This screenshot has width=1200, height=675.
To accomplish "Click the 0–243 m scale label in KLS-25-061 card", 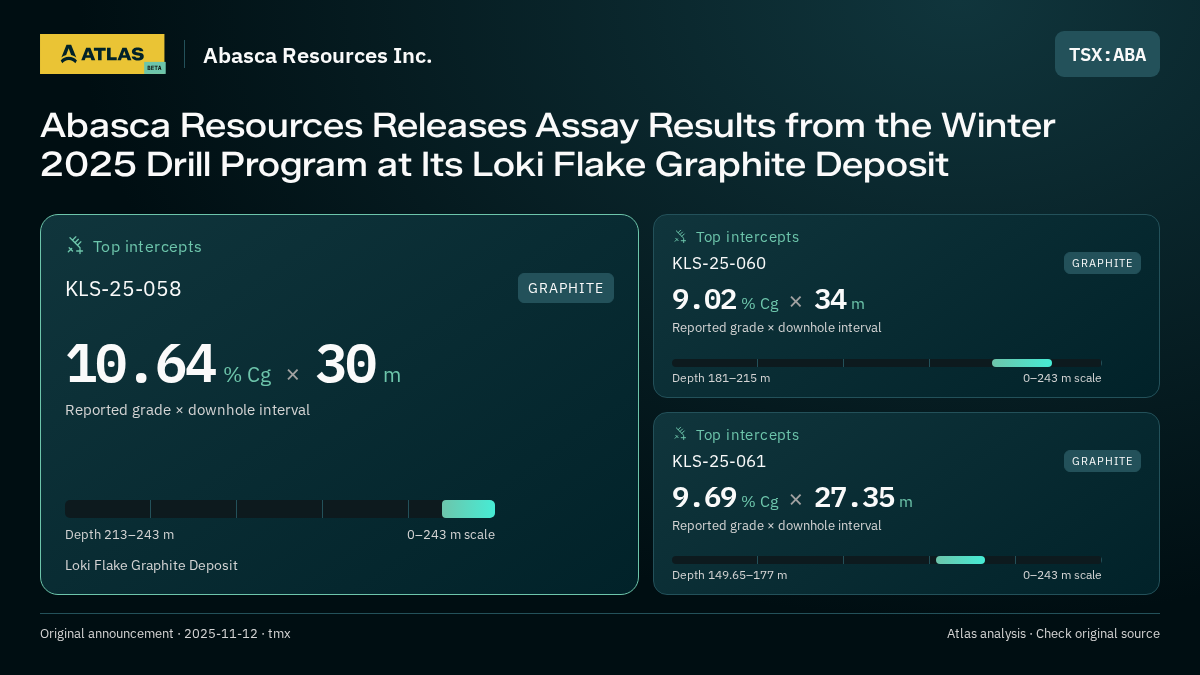I will 1062,575.
